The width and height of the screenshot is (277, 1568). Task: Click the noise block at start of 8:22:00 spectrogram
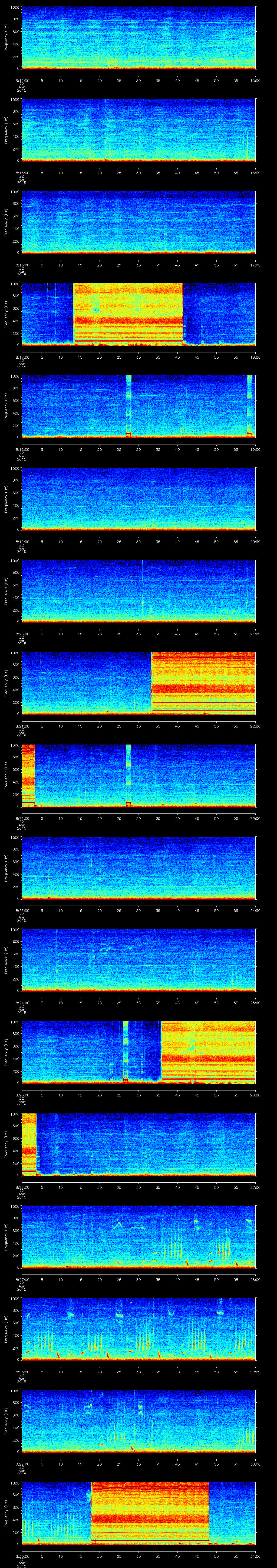pyautogui.click(x=28, y=775)
